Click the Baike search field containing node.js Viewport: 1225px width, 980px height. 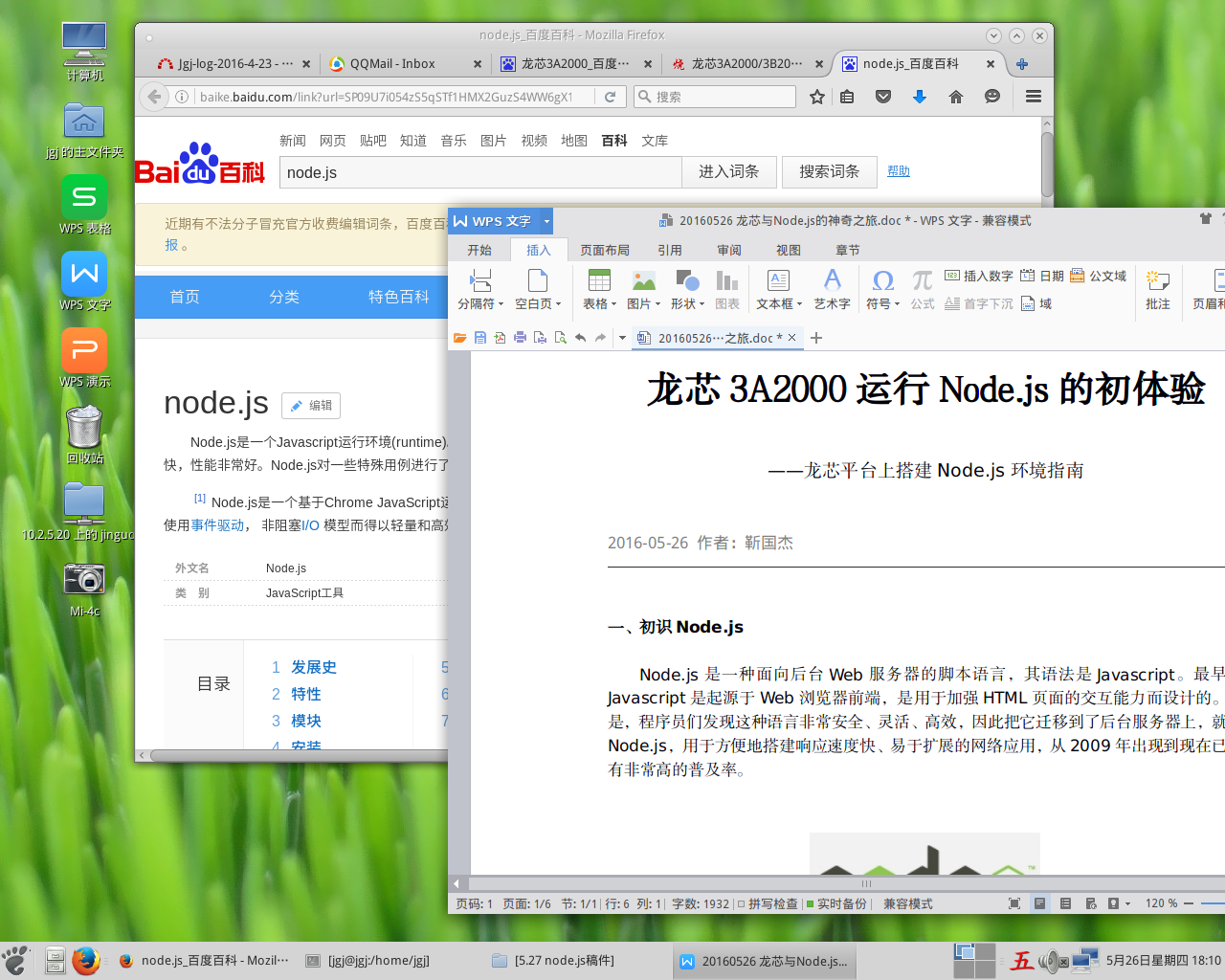480,172
